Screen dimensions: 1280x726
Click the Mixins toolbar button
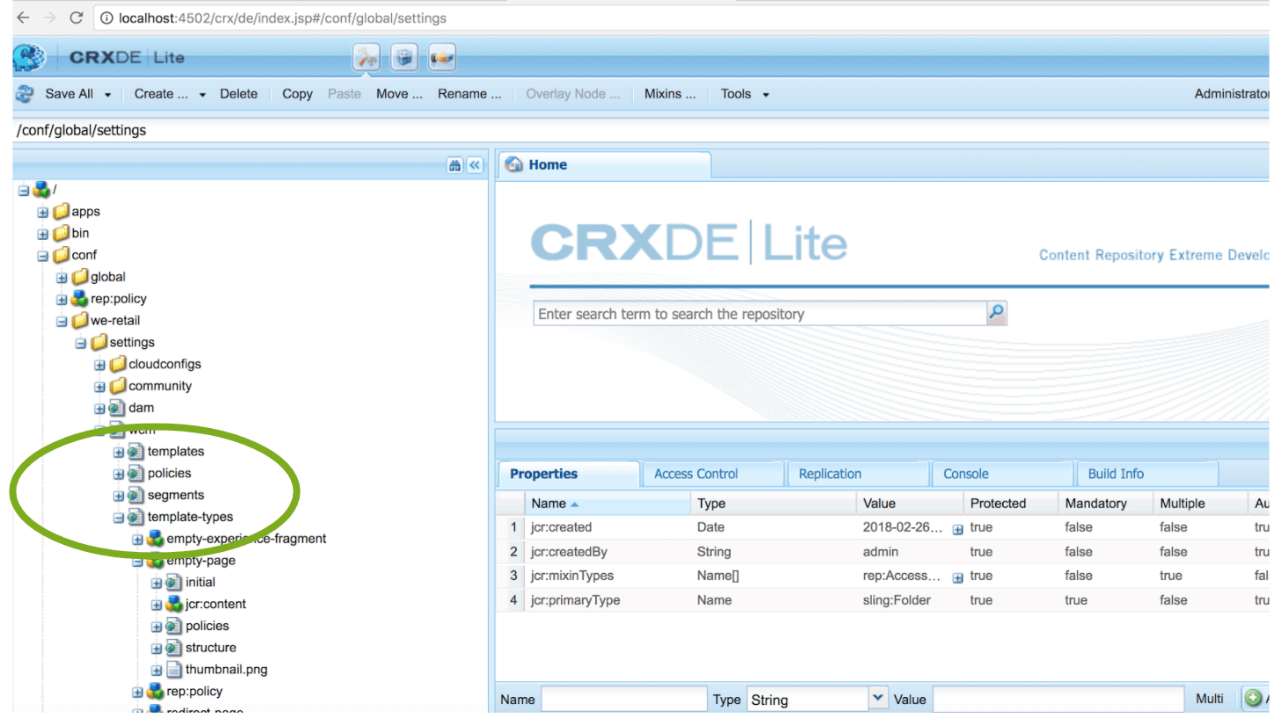pyautogui.click(x=670, y=94)
